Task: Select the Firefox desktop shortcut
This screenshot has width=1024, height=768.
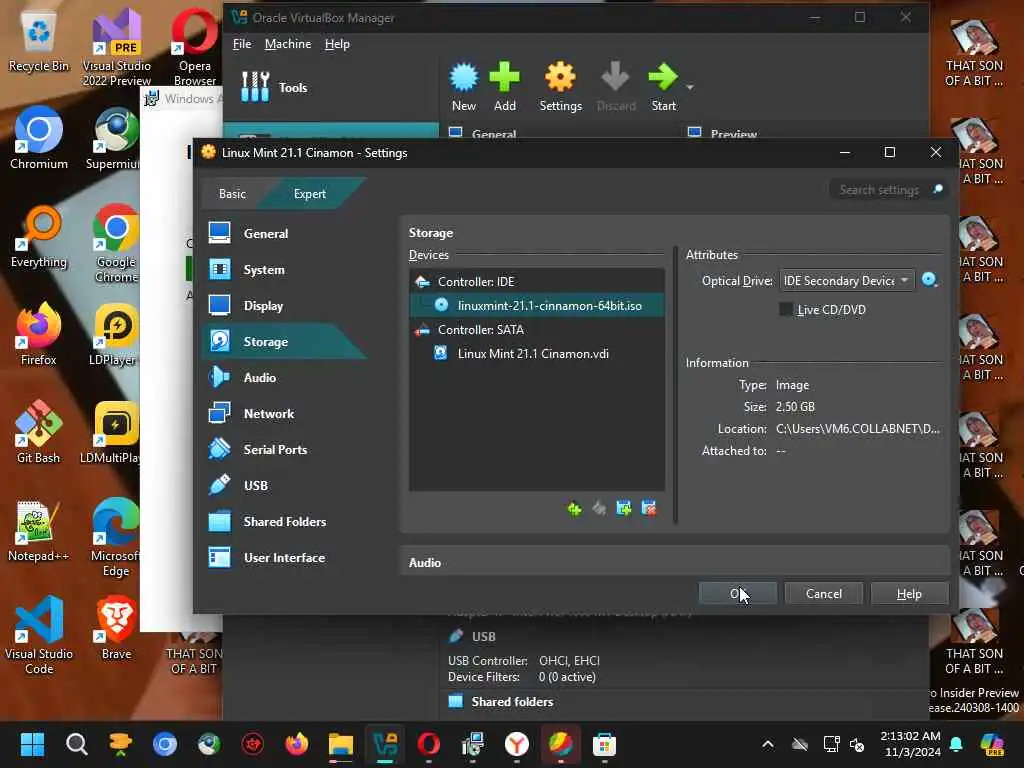Action: (x=39, y=334)
